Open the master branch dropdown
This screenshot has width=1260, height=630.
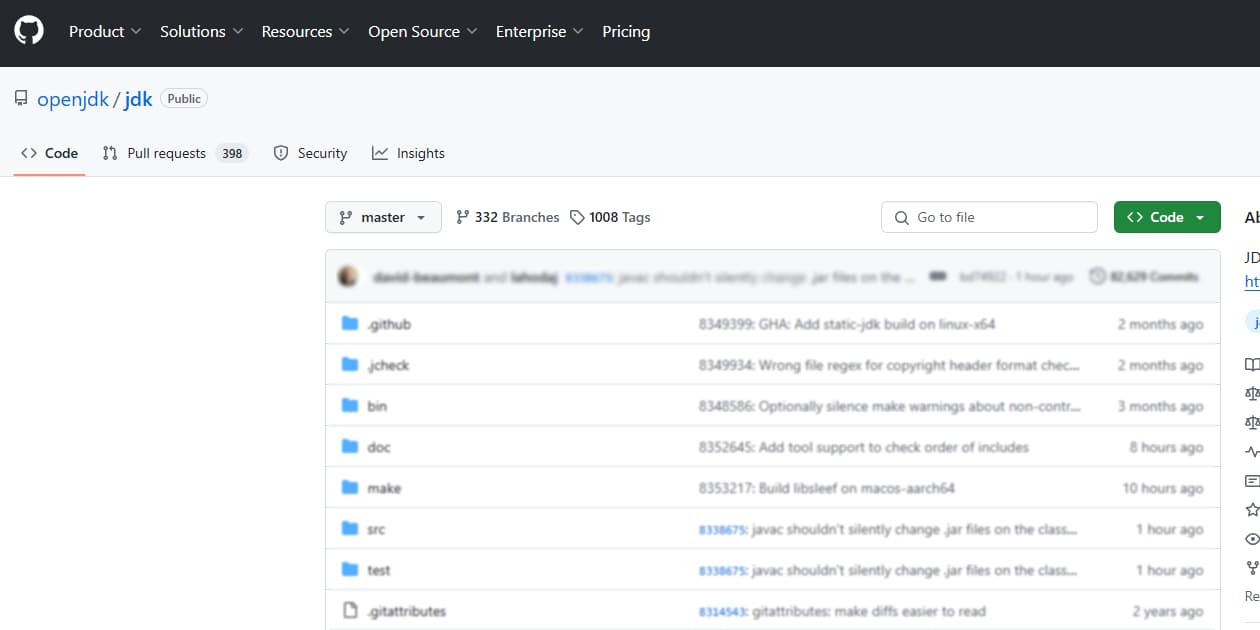pos(383,217)
